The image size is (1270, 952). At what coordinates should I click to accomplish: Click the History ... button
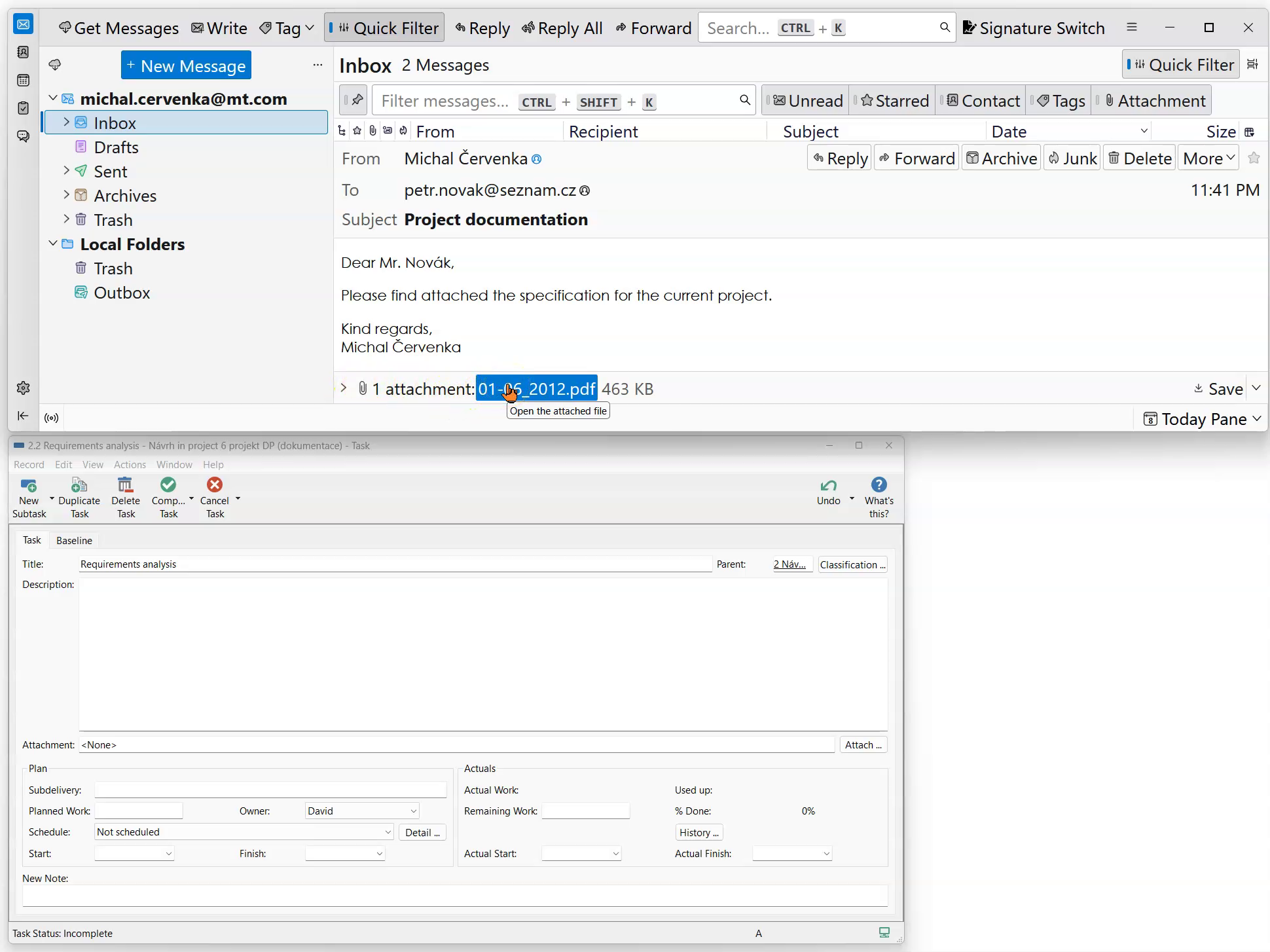698,832
